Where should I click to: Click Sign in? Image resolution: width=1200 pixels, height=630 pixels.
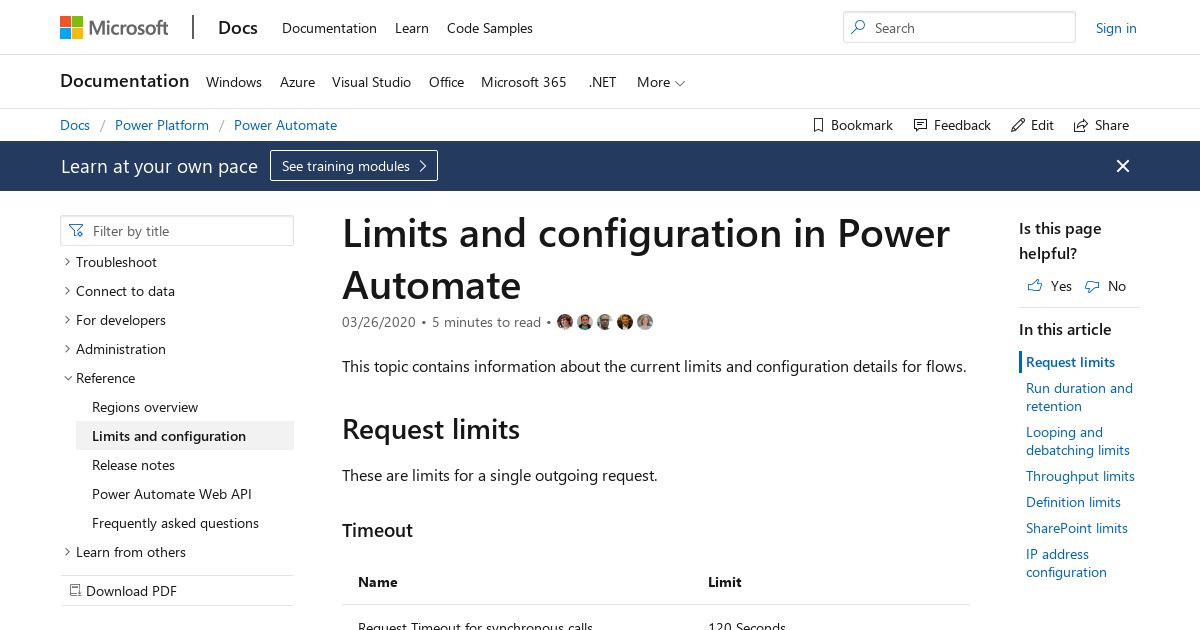pos(1116,28)
